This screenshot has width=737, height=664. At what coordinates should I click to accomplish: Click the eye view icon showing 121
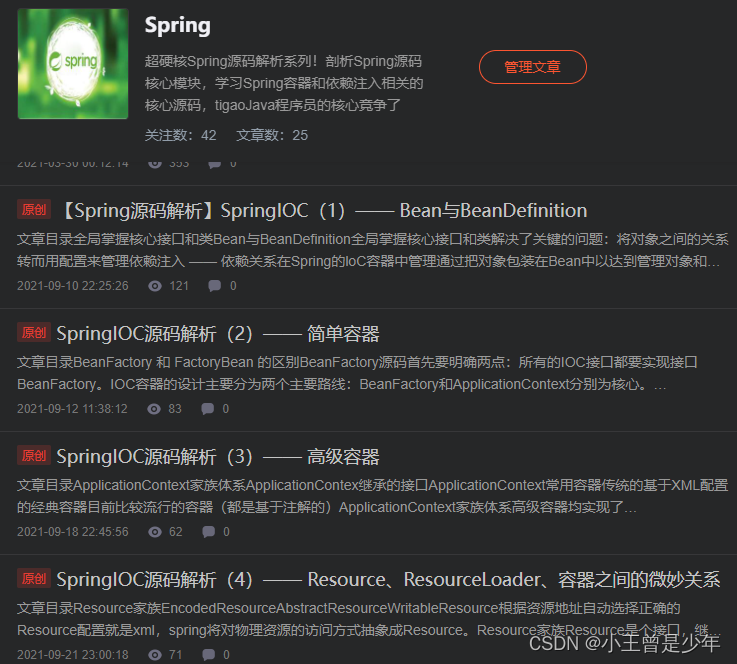(x=155, y=286)
